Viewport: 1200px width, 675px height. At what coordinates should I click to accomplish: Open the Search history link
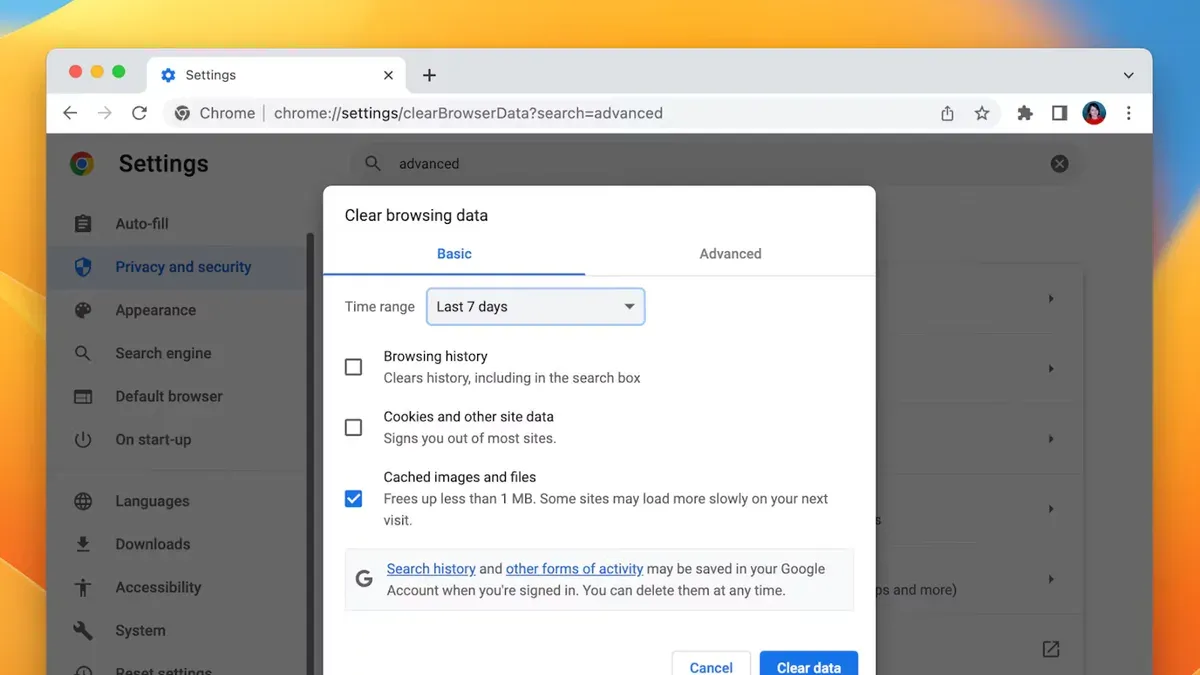pos(431,569)
